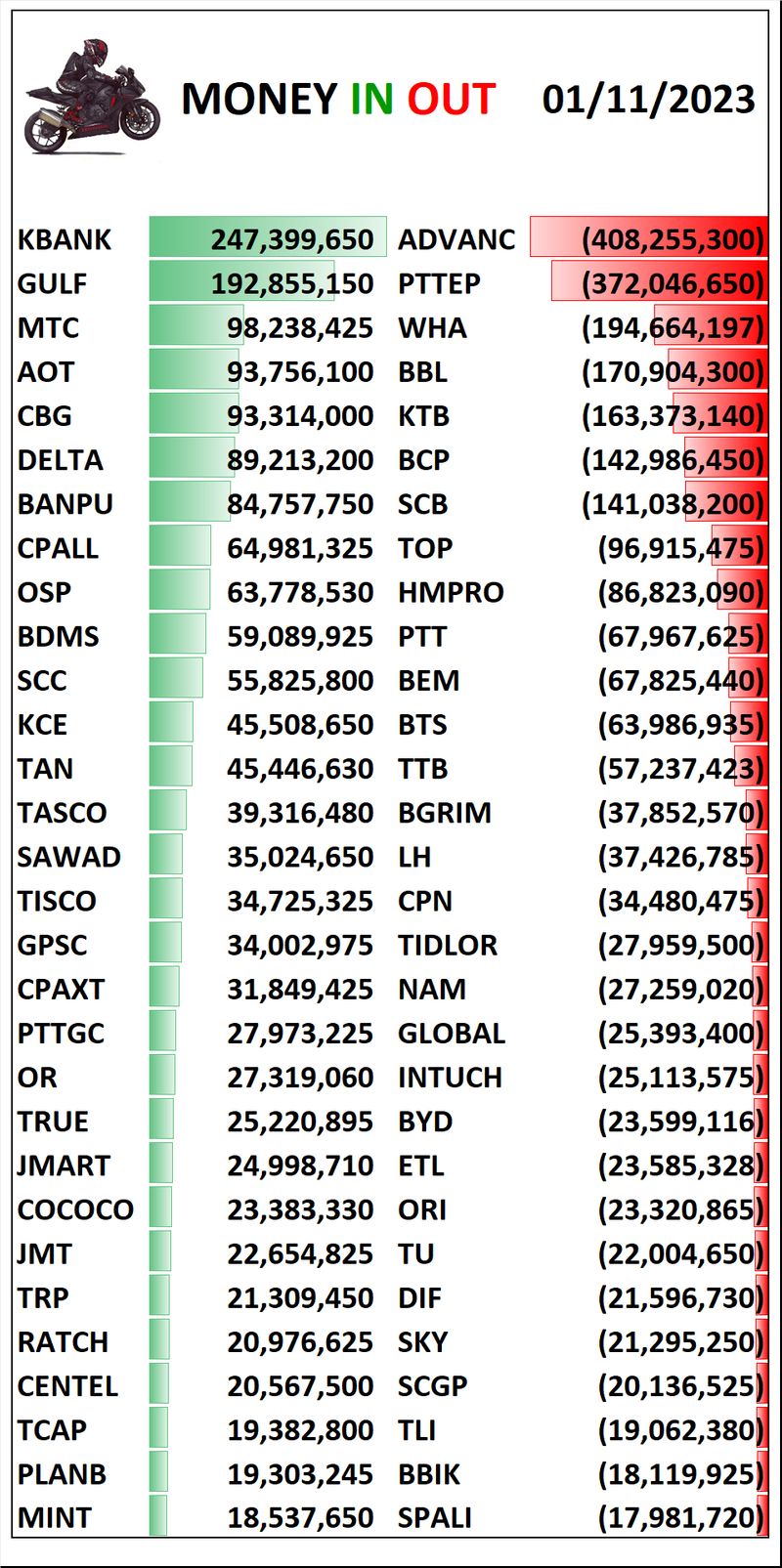Viewport: 782px width, 1568px height.
Task: Click the MINT inflow value 18,537,650
Action: [300, 1518]
